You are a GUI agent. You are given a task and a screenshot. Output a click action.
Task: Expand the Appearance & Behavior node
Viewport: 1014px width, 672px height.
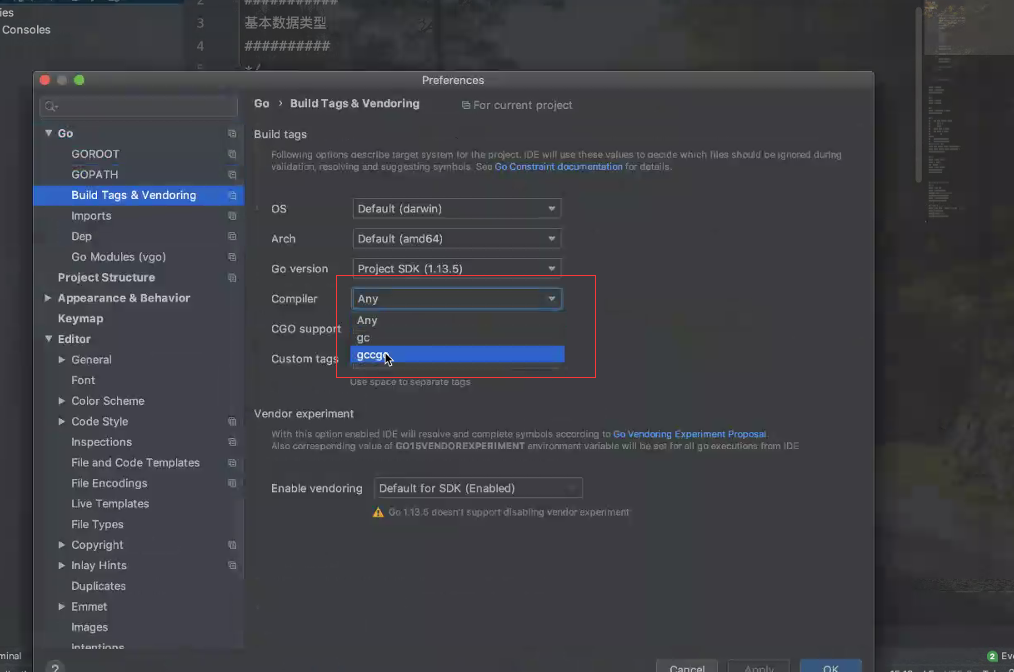tap(48, 298)
